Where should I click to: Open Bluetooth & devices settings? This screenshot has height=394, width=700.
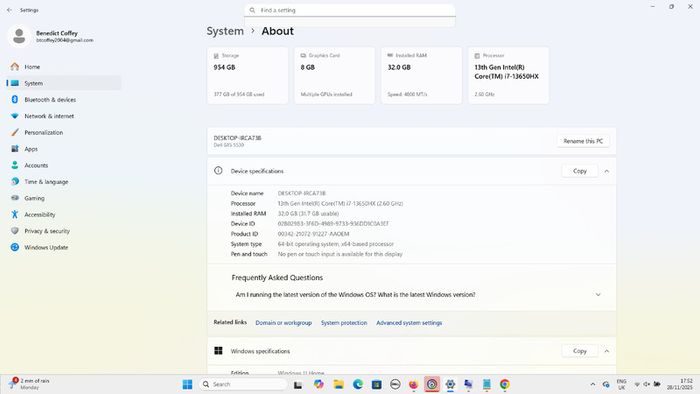coord(63,100)
